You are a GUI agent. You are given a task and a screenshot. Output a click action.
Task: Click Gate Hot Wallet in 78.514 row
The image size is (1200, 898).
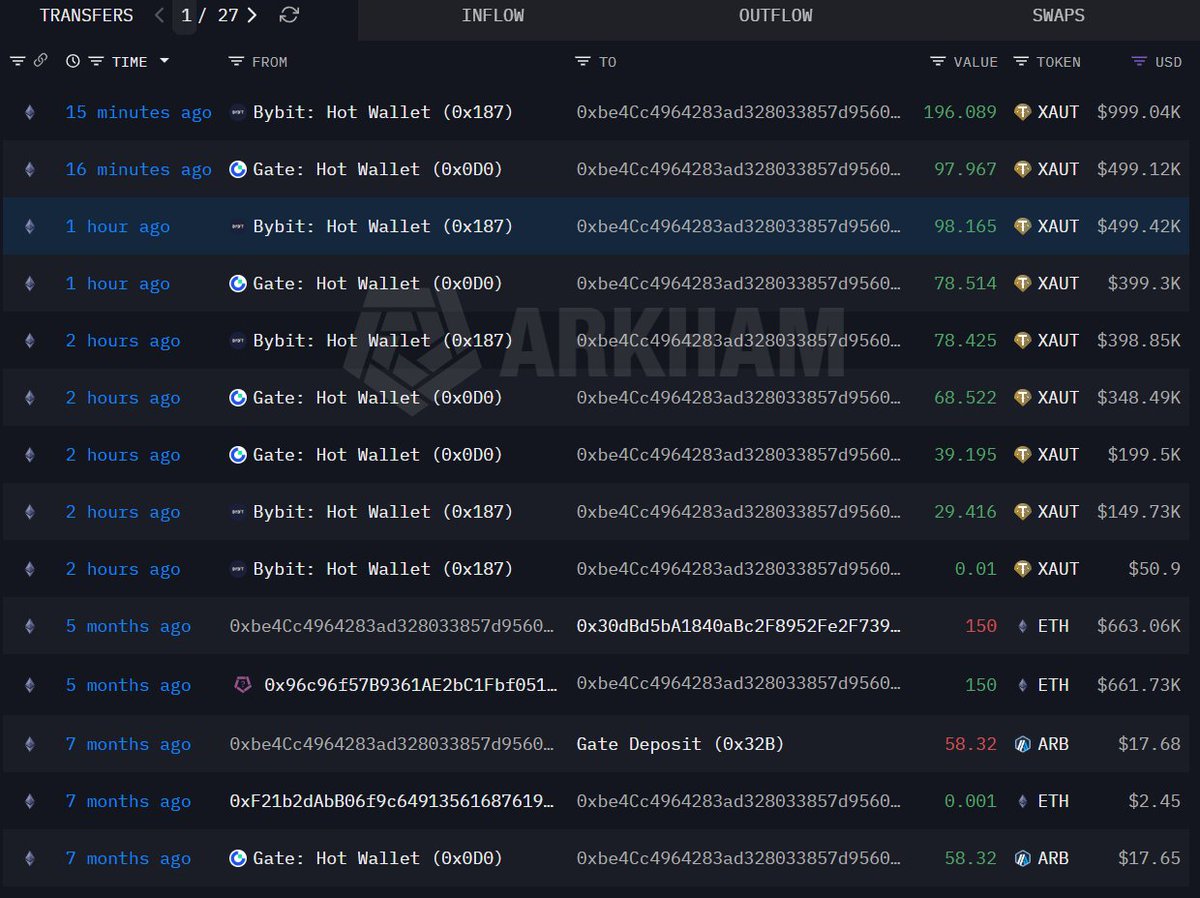(378, 283)
